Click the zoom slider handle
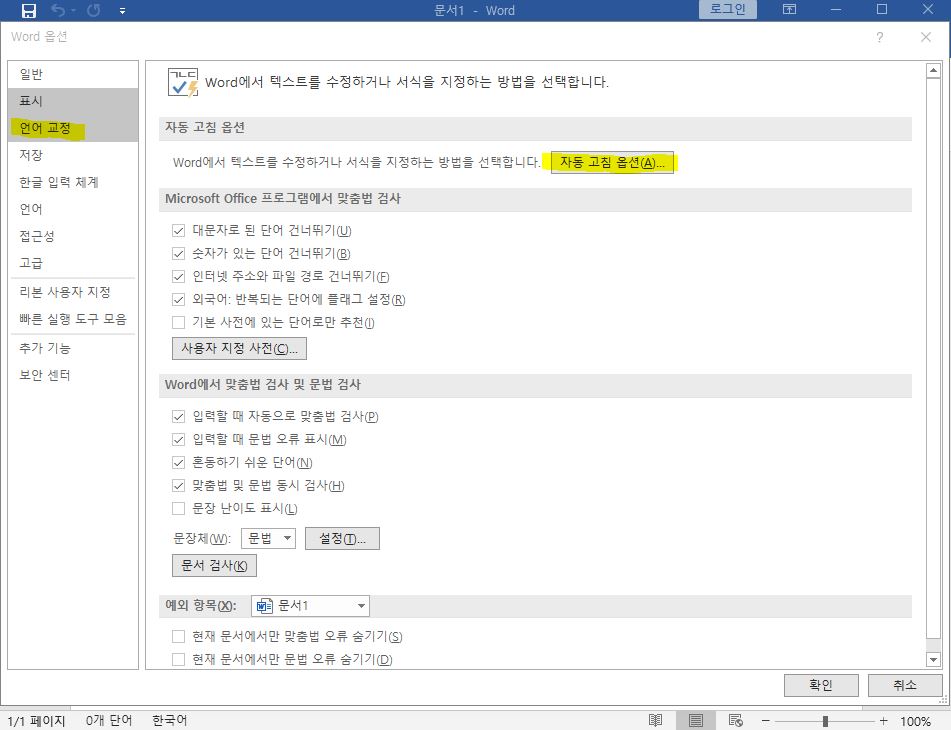Viewport: 951px width, 730px height. pyautogui.click(x=825, y=721)
